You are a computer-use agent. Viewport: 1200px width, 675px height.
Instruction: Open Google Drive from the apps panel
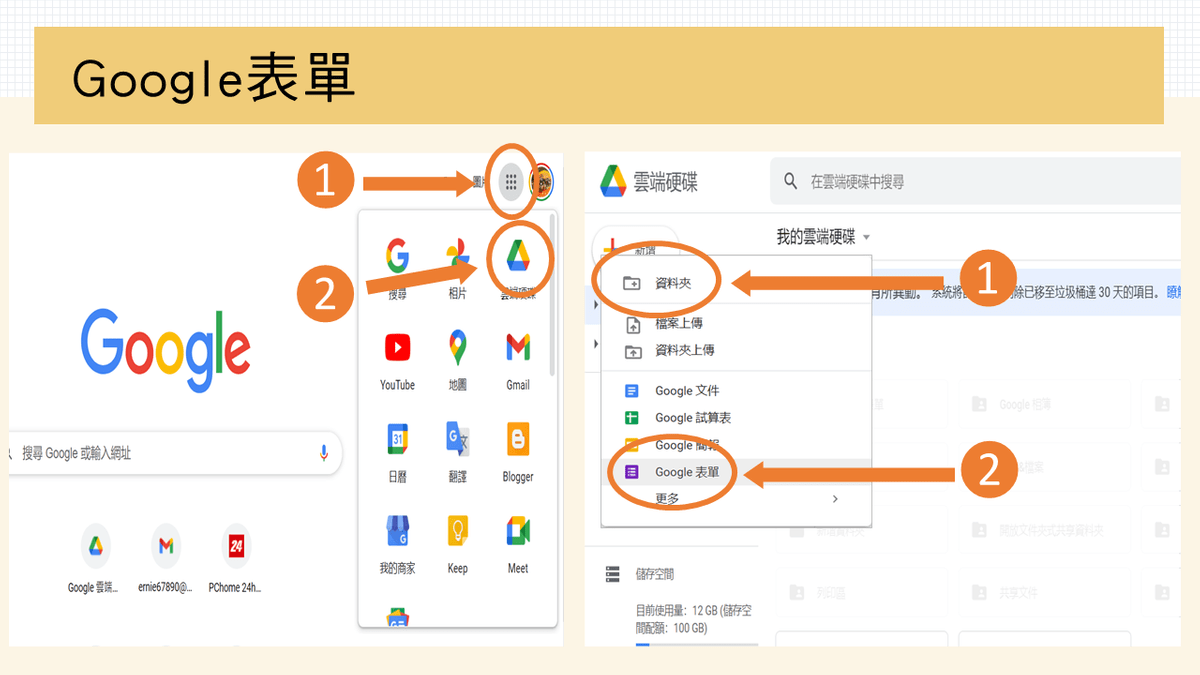click(x=517, y=268)
